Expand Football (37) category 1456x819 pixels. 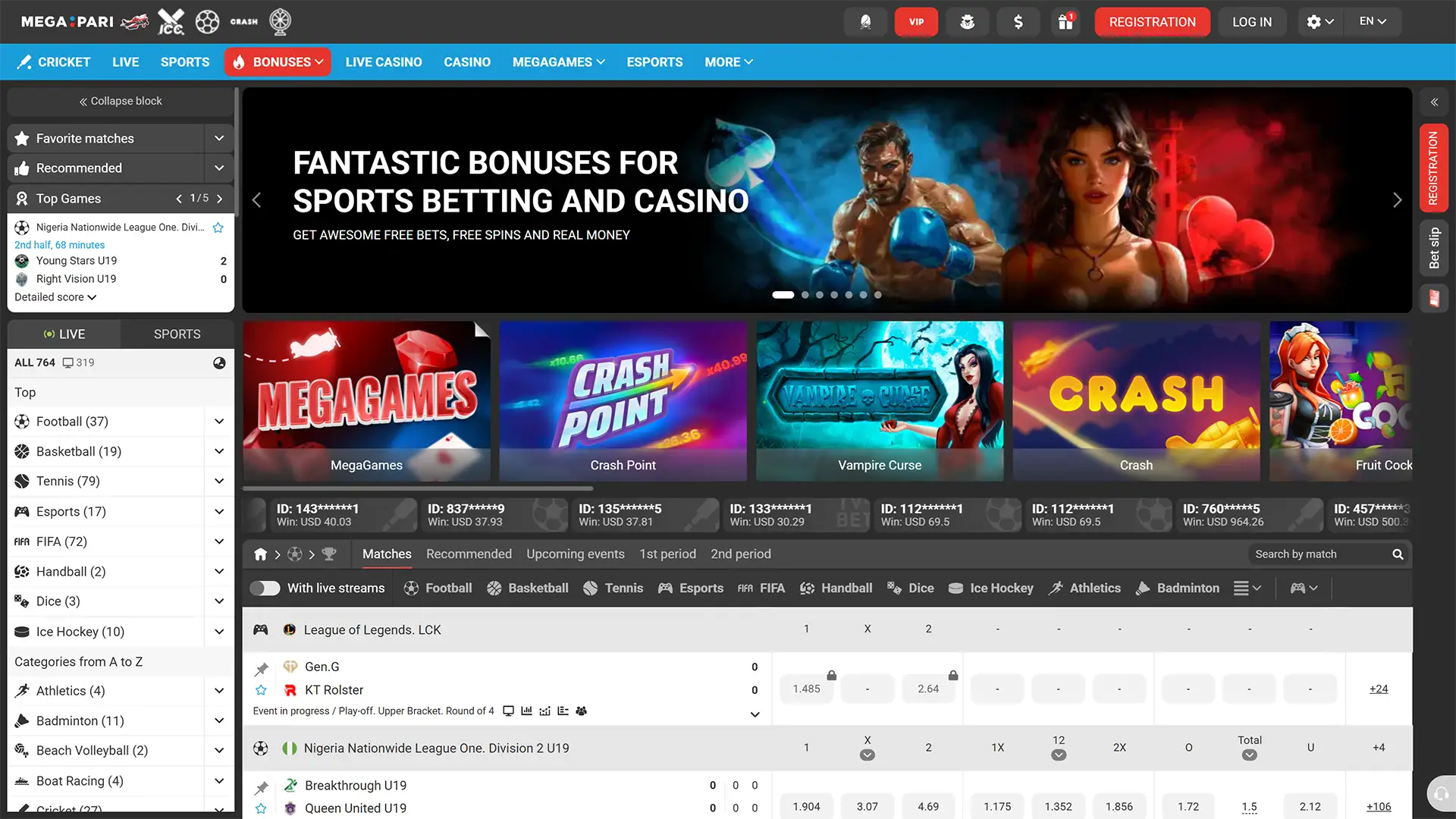[x=218, y=422]
